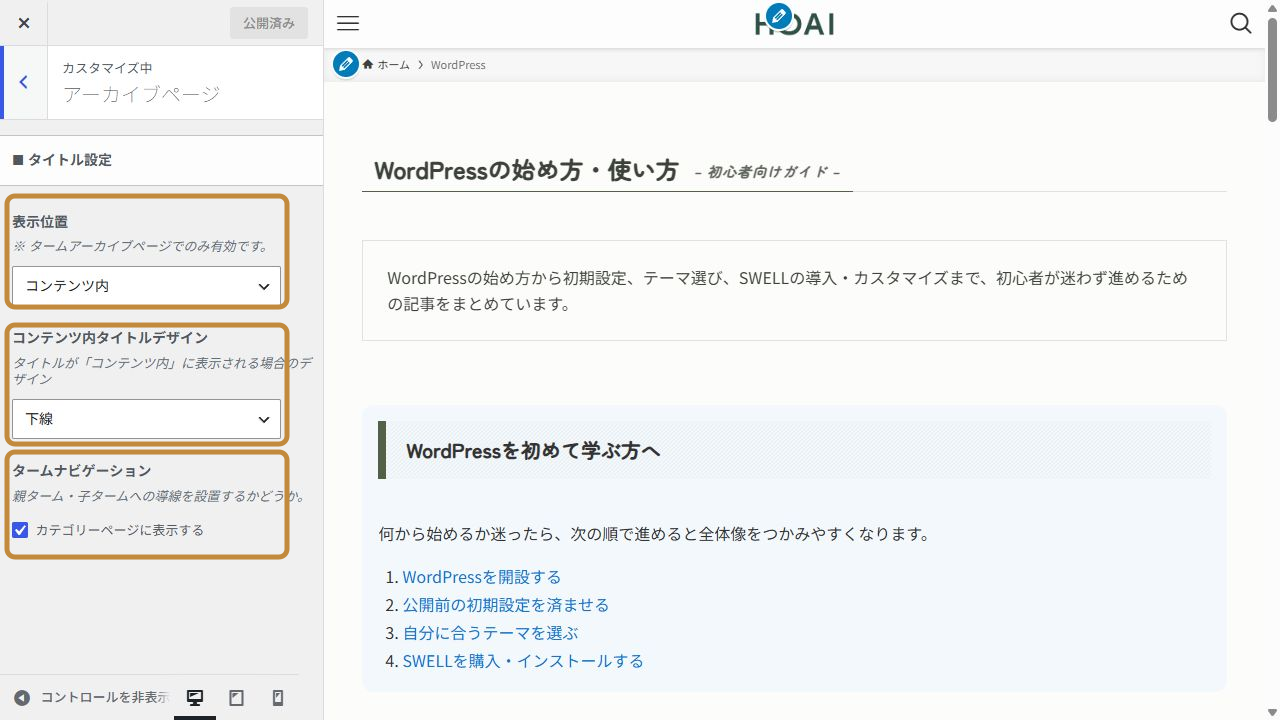
Task: Open the 公開前の初期設定を済ませる link
Action: tap(506, 605)
